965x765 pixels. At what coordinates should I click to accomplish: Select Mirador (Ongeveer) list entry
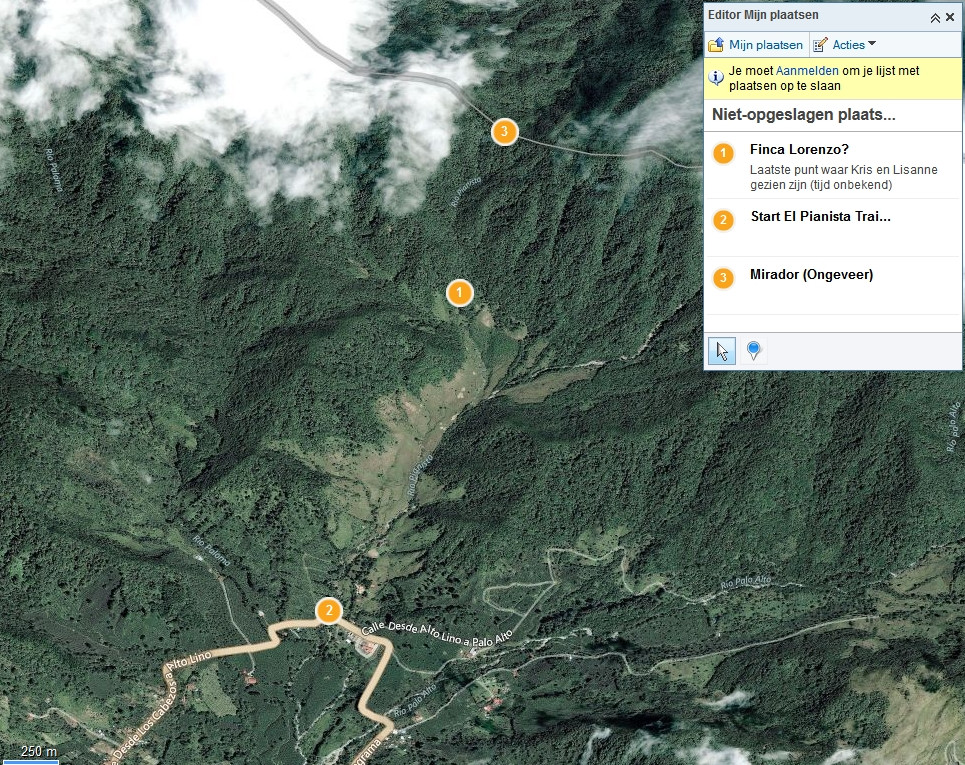tap(811, 275)
